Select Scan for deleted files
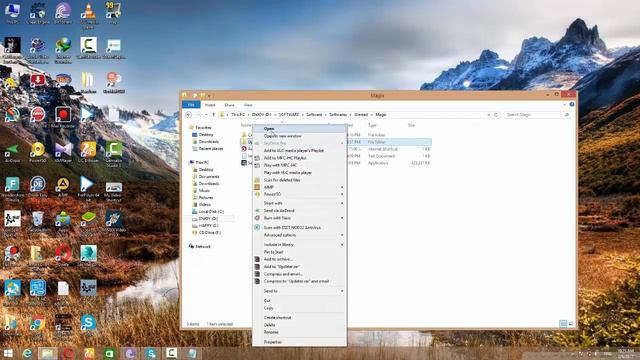 pyautogui.click(x=300, y=180)
